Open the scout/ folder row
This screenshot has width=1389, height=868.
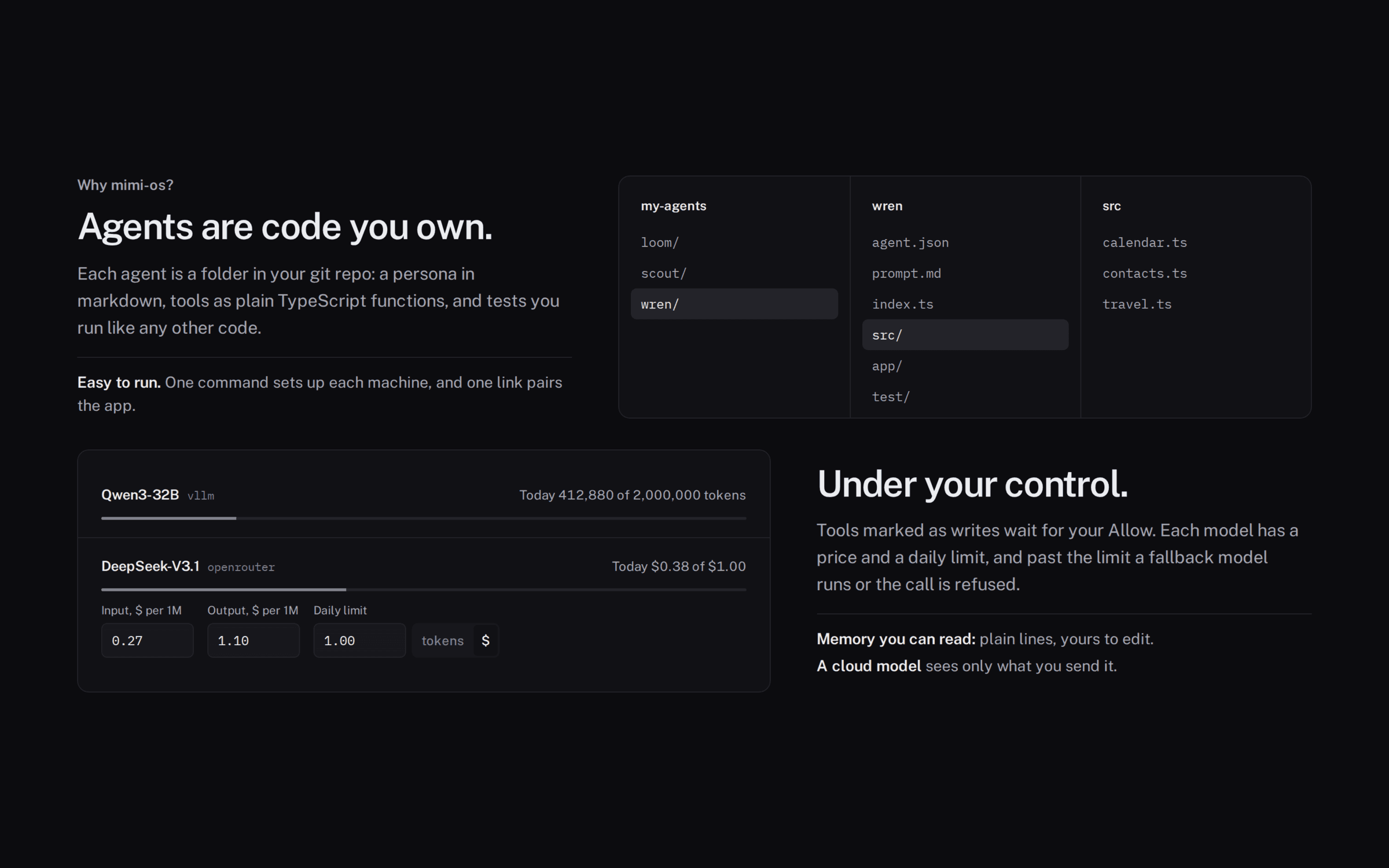pos(734,273)
